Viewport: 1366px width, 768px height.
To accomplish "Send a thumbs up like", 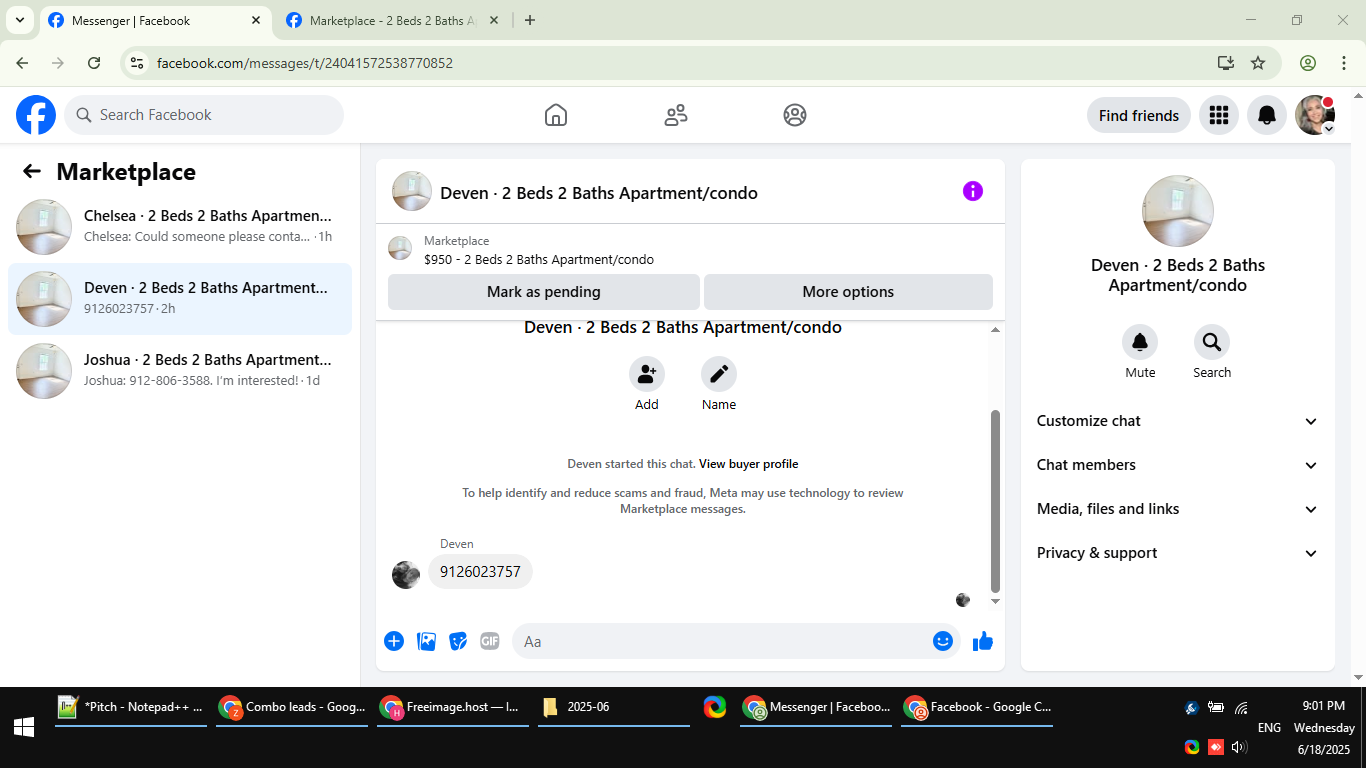I will click(983, 641).
